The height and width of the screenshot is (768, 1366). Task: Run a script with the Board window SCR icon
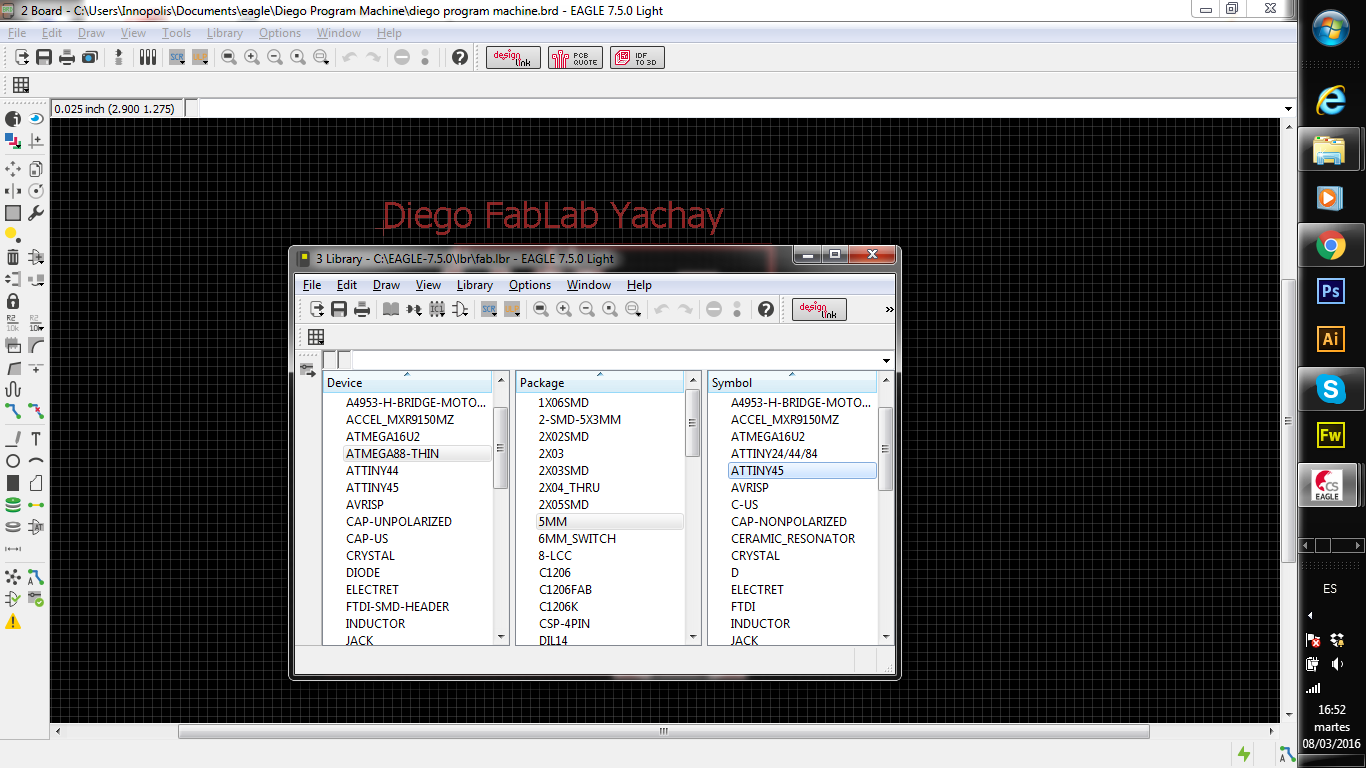pos(177,58)
